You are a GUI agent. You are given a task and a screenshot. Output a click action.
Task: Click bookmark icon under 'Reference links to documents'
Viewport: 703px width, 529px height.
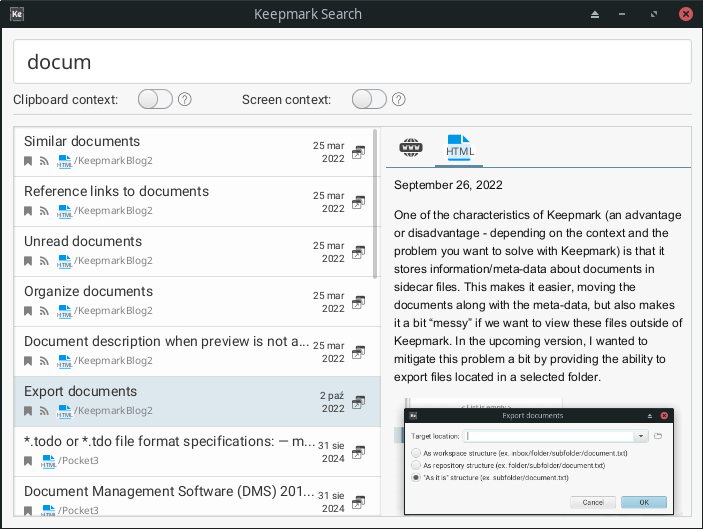click(28, 211)
